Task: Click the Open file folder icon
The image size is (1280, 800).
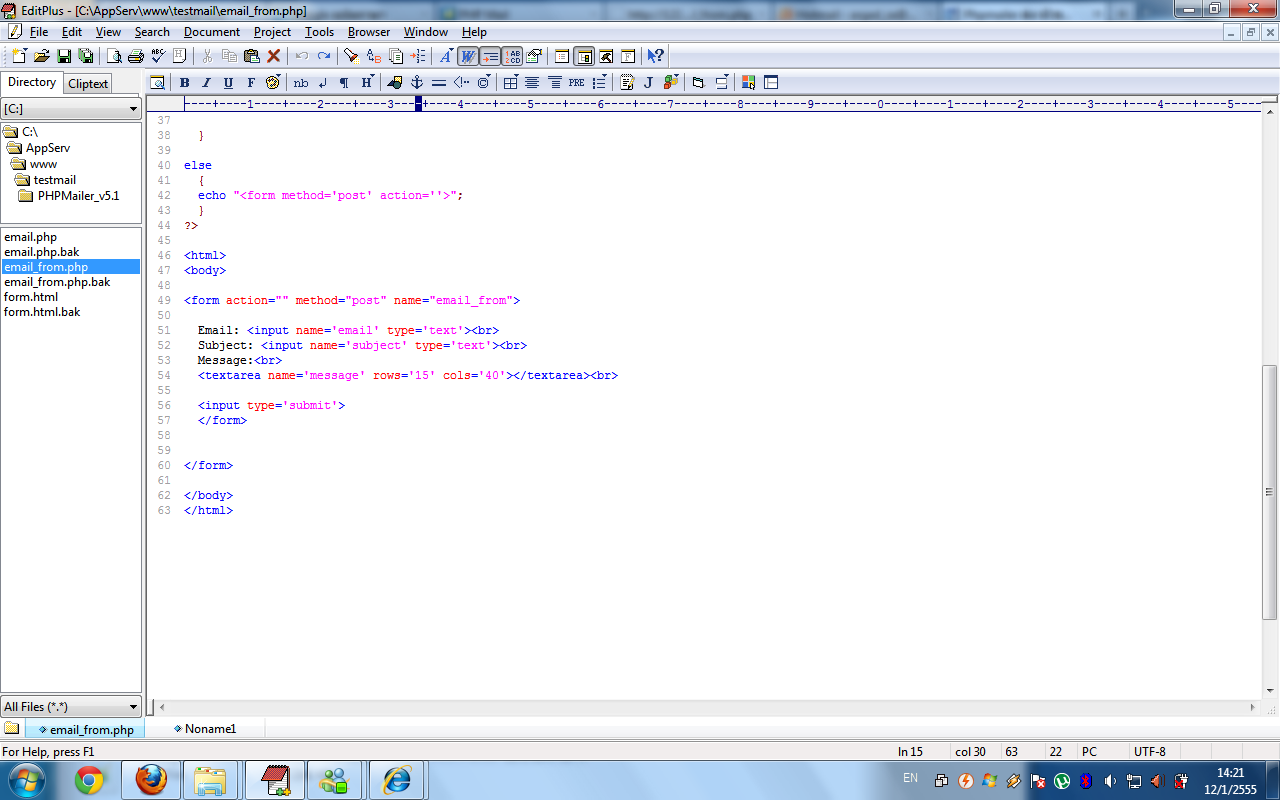Action: tap(42, 56)
